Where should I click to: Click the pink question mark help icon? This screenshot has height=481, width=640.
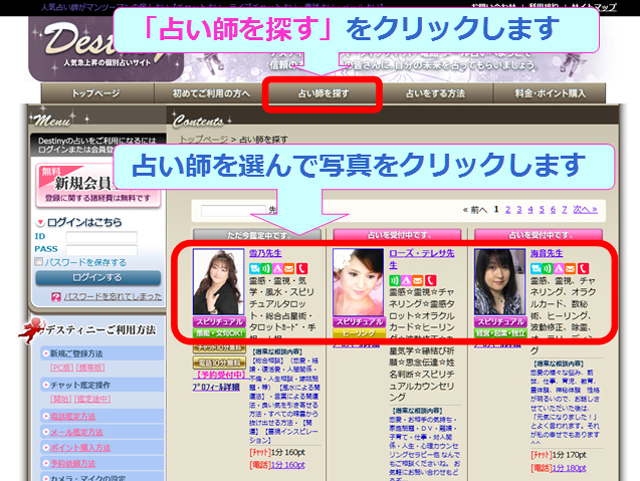point(56,297)
